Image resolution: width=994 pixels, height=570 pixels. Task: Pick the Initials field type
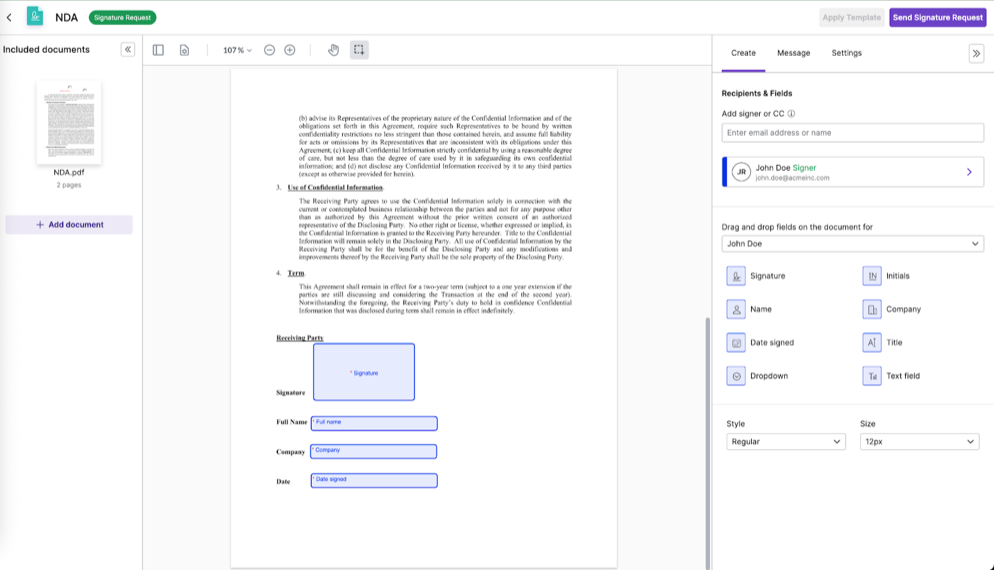pos(872,276)
